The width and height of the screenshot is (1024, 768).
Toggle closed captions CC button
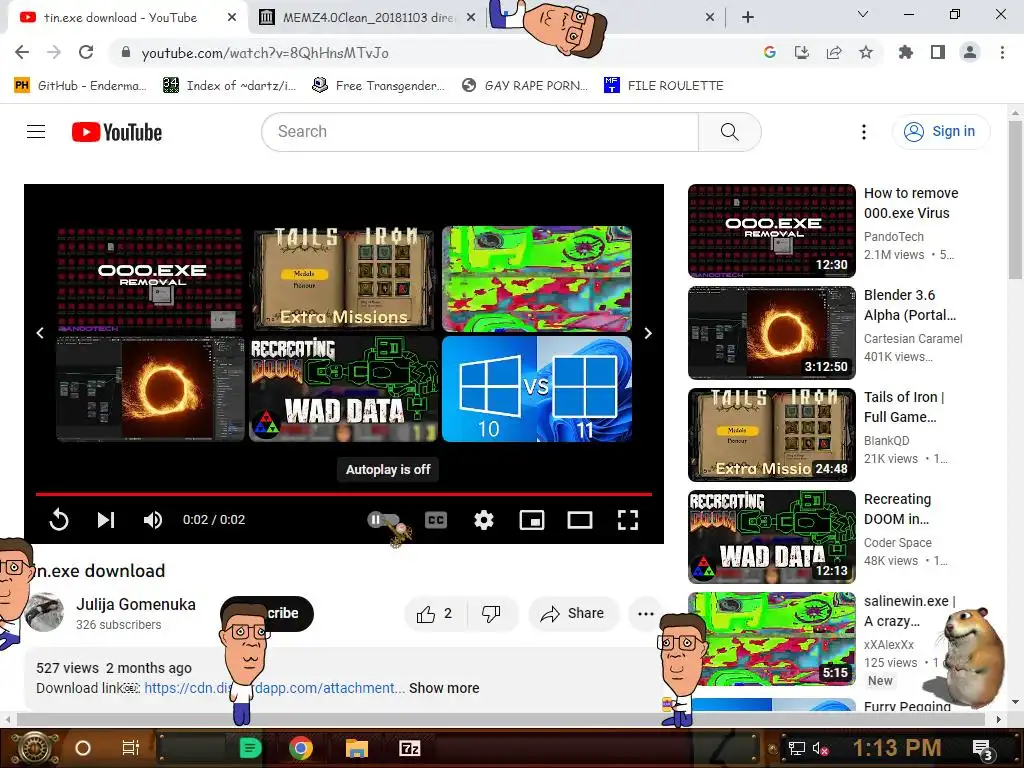coord(436,520)
